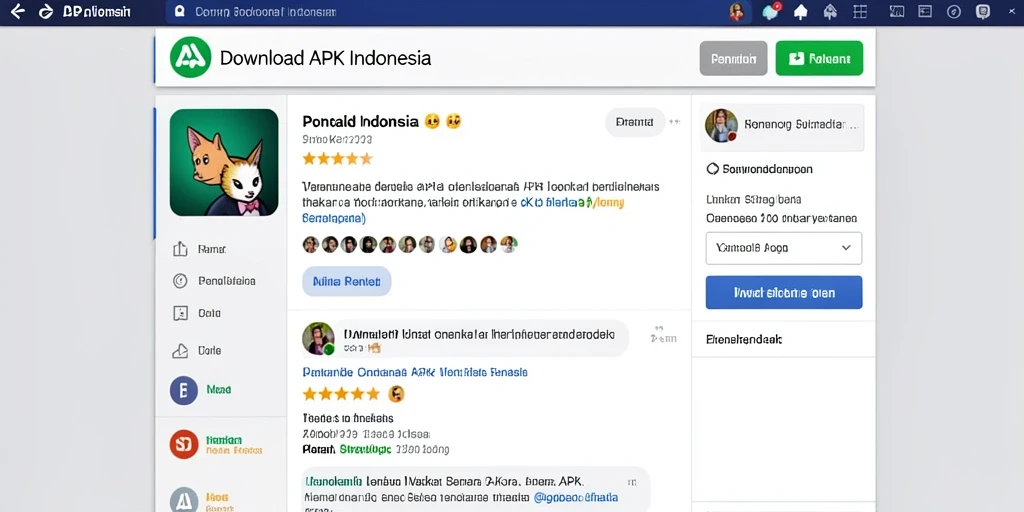Viewport: 1024px width, 512px height.
Task: Go back with the left arrow
Action: point(18,12)
